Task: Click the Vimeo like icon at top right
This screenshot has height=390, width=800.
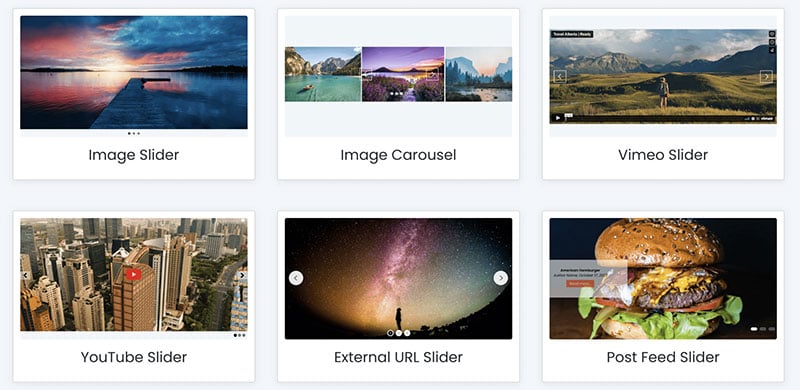Action: coord(772,34)
